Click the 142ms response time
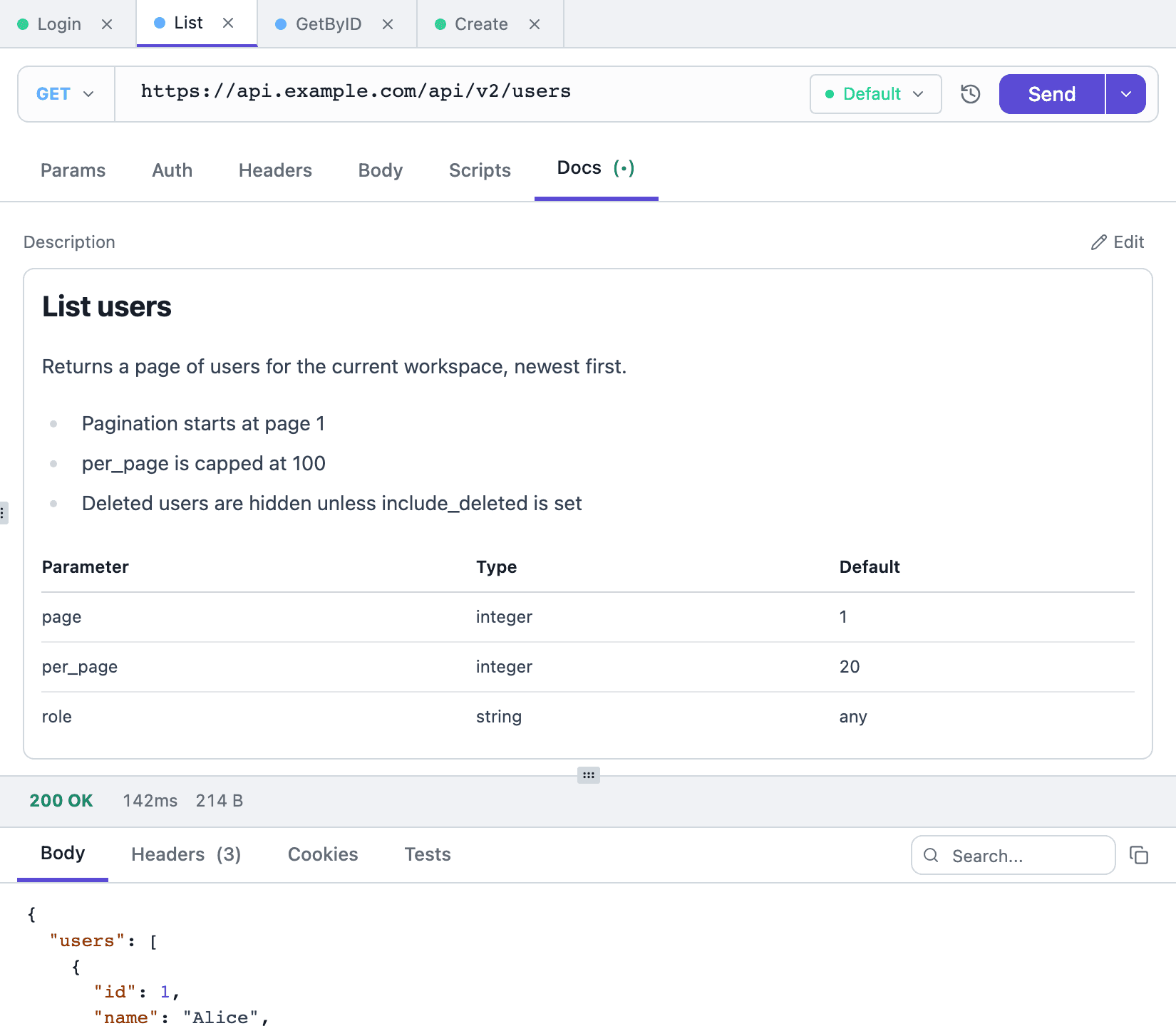 (150, 801)
